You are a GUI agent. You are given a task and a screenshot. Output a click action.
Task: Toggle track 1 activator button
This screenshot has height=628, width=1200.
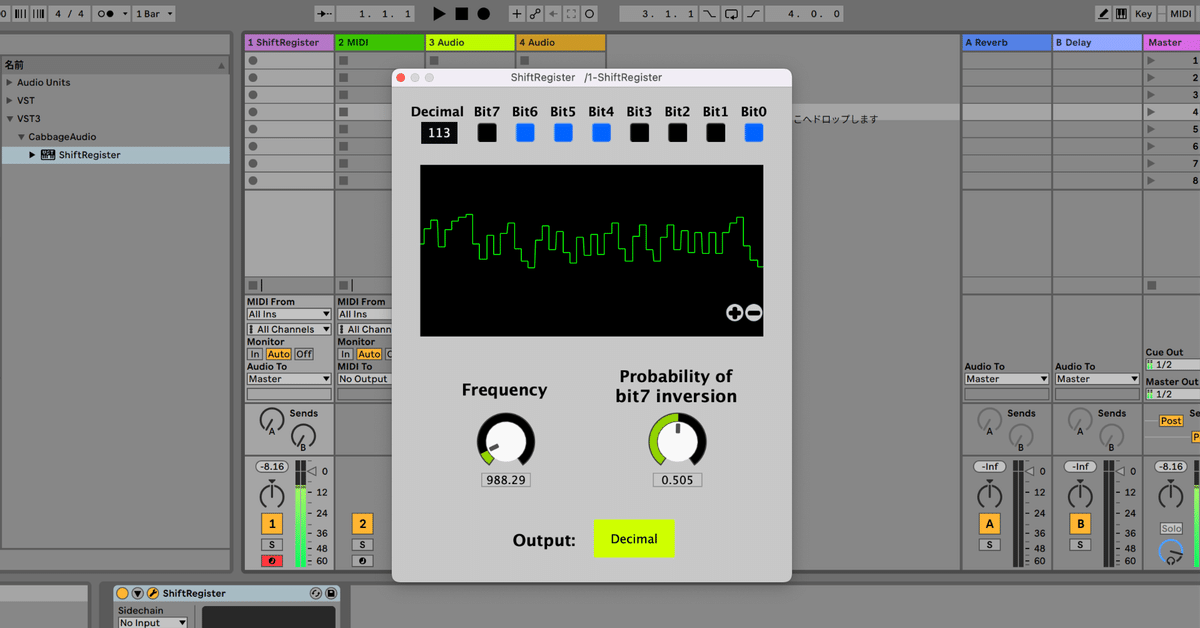271,524
